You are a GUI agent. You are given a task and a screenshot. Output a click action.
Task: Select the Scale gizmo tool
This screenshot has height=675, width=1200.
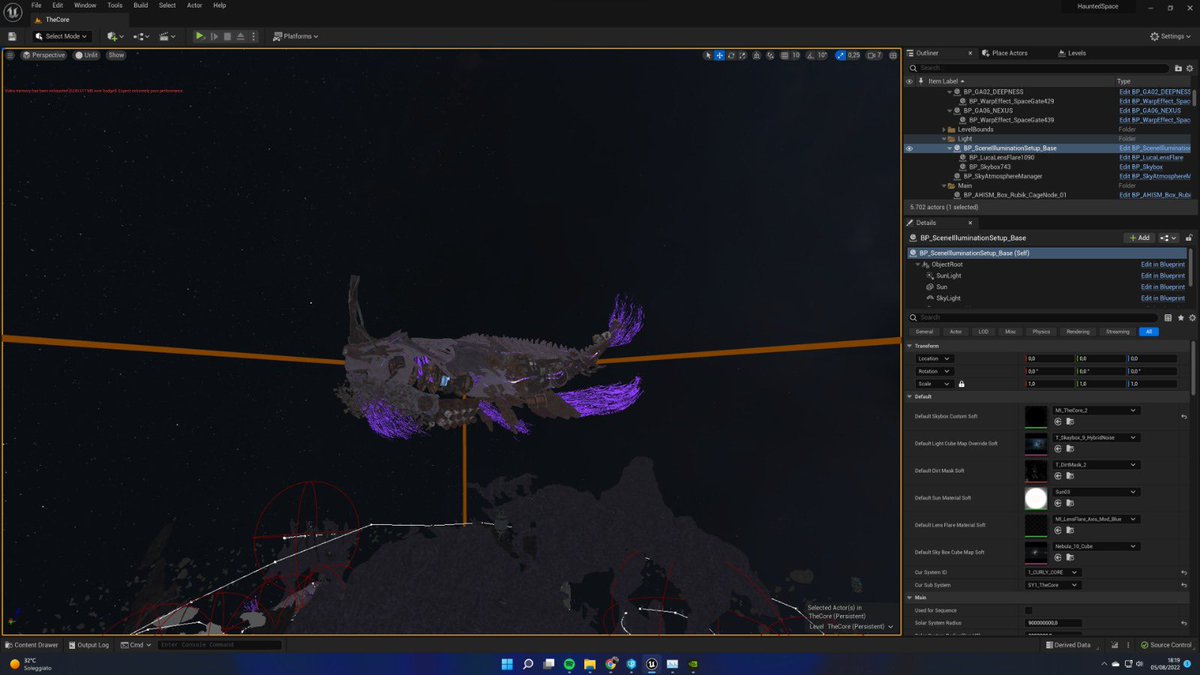click(742, 55)
